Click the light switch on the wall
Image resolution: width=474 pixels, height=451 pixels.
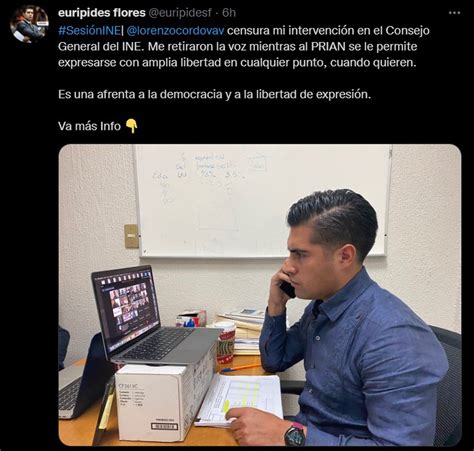pyautogui.click(x=131, y=236)
